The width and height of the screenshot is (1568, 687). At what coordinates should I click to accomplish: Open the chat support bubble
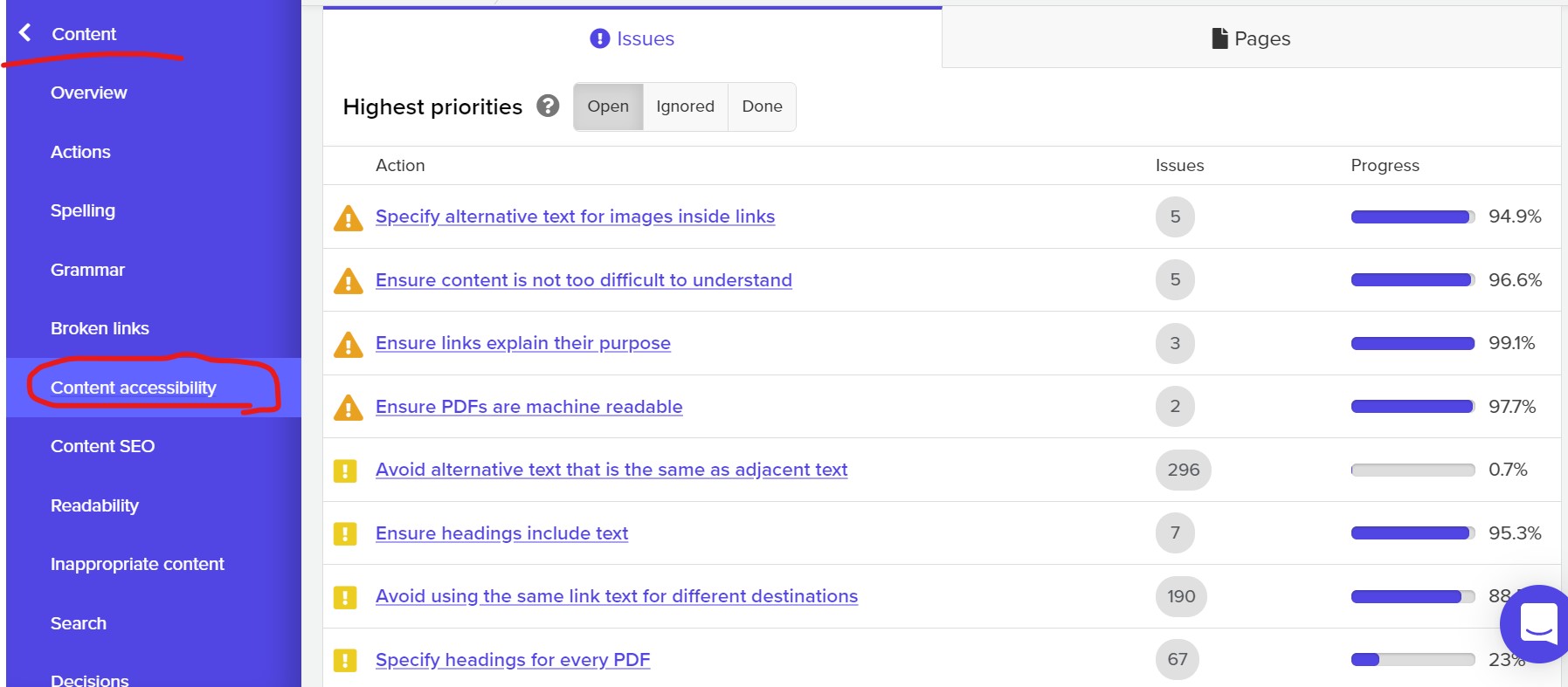[x=1537, y=623]
